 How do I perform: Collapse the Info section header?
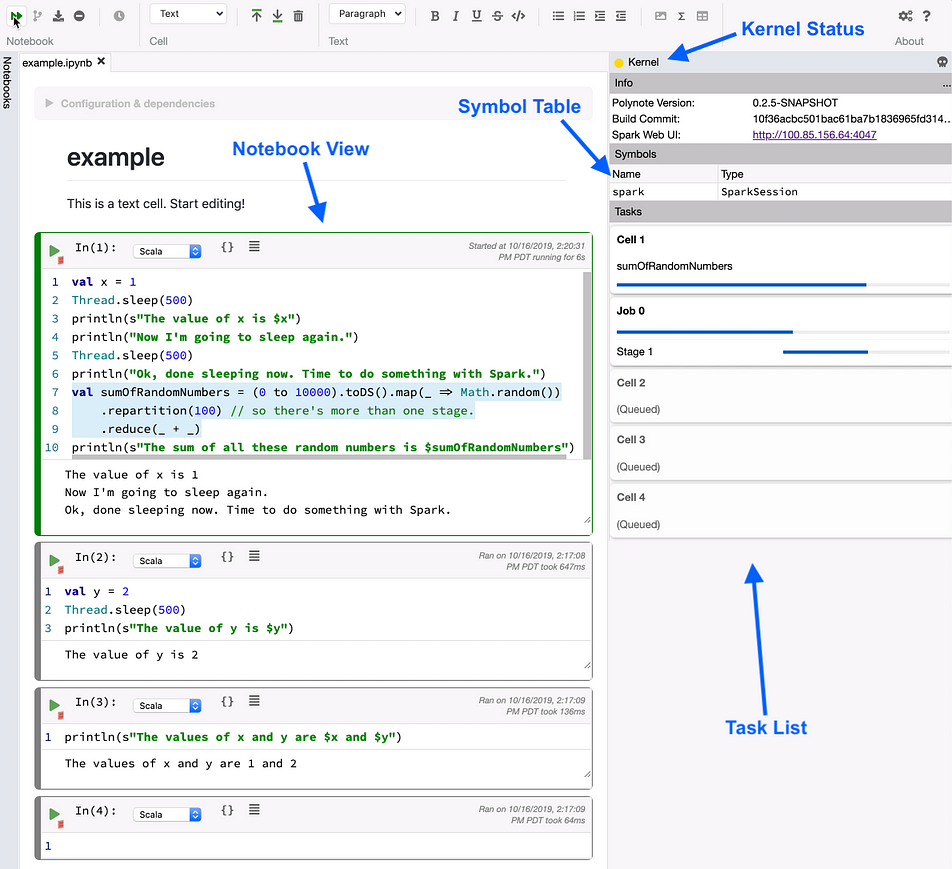780,83
